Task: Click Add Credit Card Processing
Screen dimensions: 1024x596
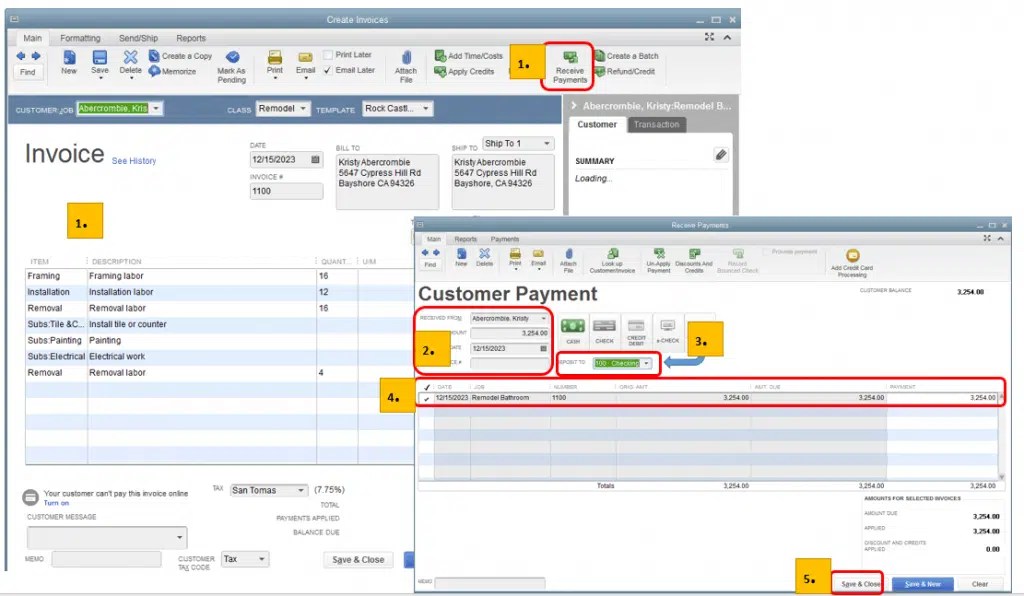Action: [851, 259]
